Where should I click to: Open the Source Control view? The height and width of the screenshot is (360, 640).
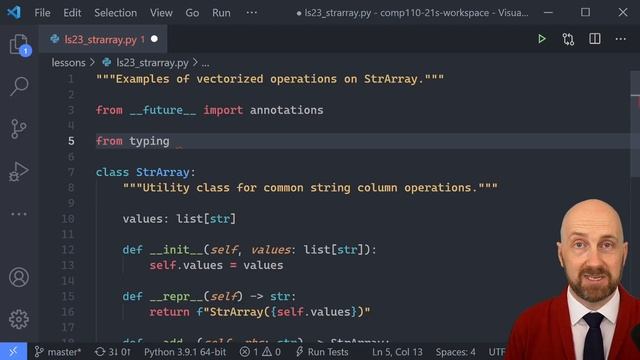tap(18, 129)
